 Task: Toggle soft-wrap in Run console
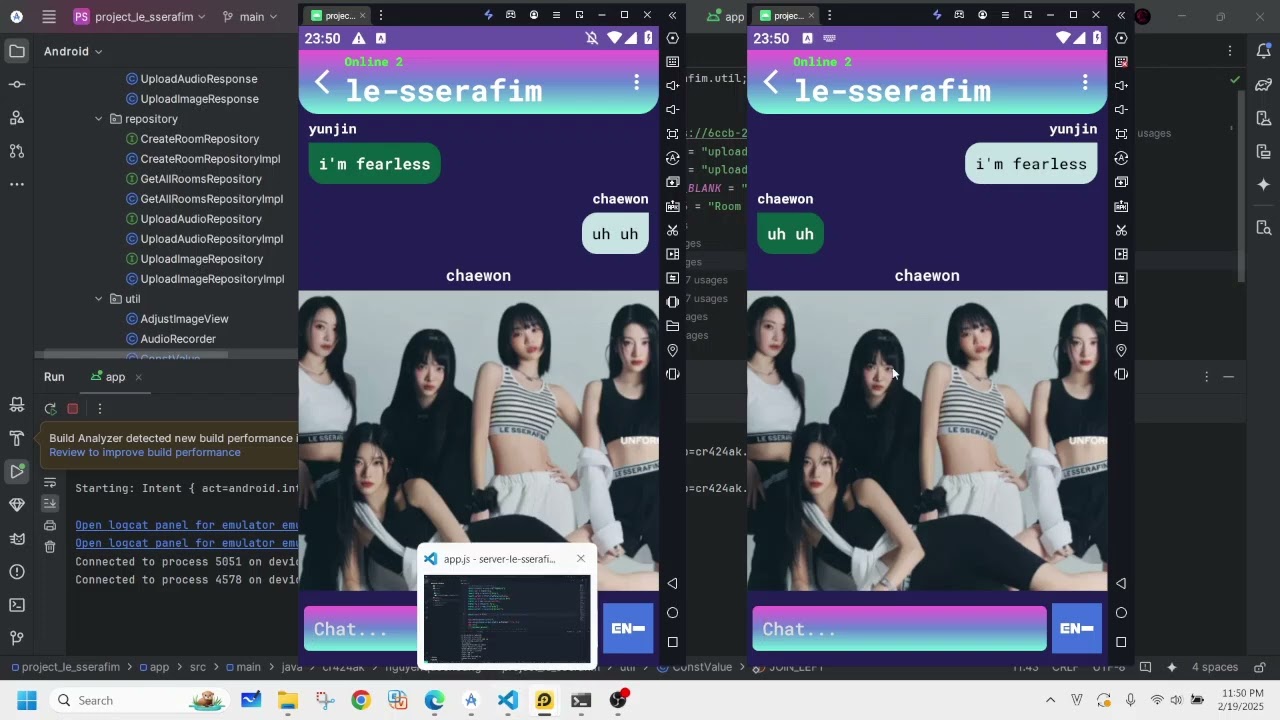50,482
